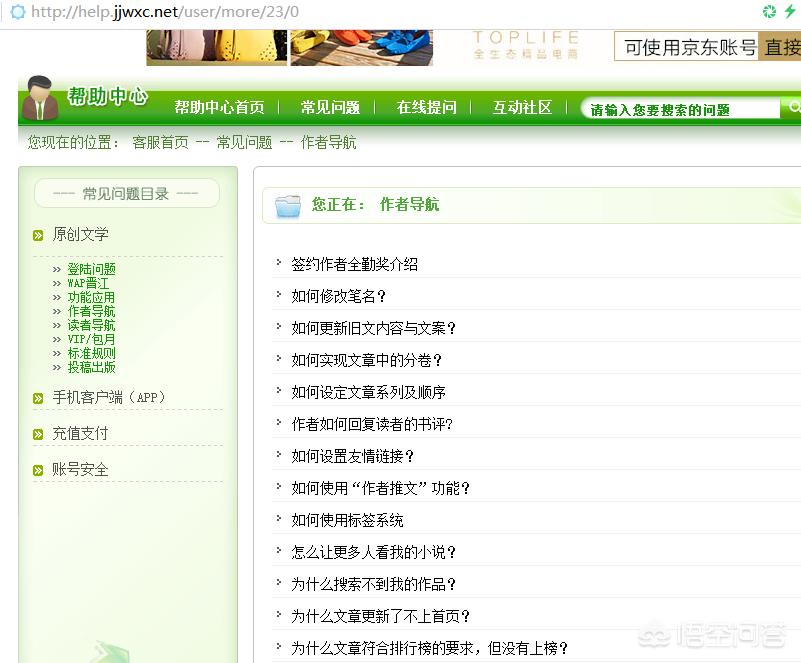Click the 可使用京东账号 banner text
Viewport: 801px width, 663px height.
(x=690, y=47)
